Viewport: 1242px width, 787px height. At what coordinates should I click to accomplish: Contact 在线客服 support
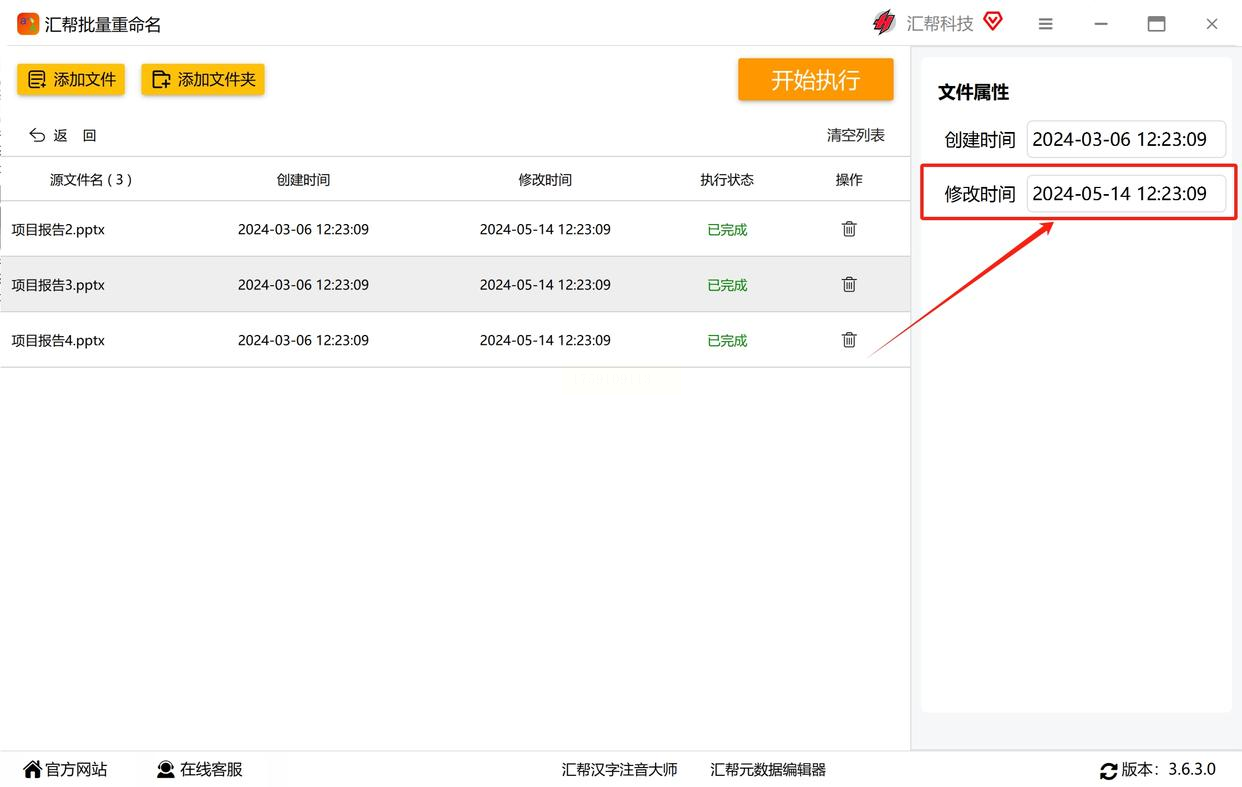pyautogui.click(x=200, y=769)
